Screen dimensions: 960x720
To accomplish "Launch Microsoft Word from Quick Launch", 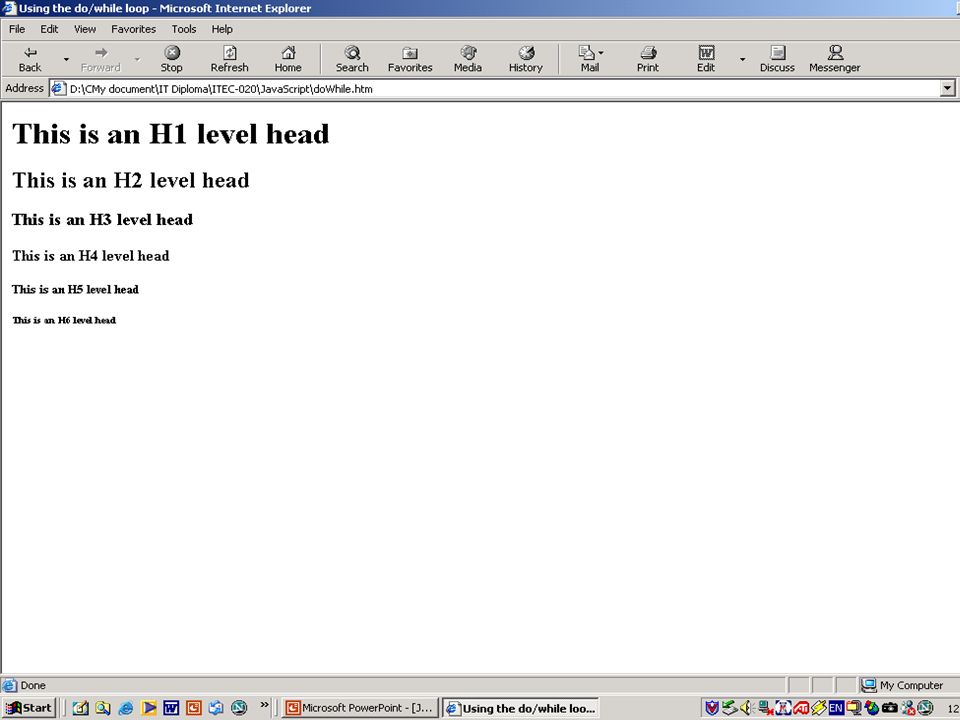I will point(171,708).
